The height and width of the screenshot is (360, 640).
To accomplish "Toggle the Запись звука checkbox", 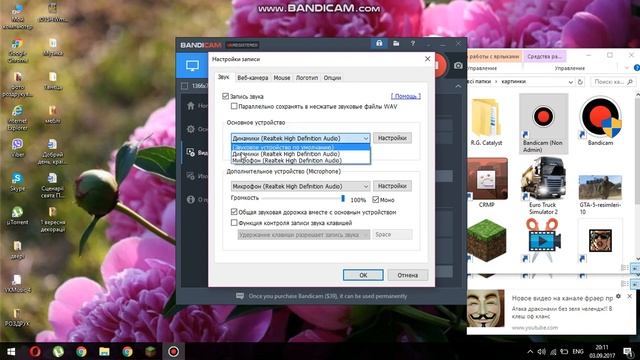I will click(x=225, y=96).
